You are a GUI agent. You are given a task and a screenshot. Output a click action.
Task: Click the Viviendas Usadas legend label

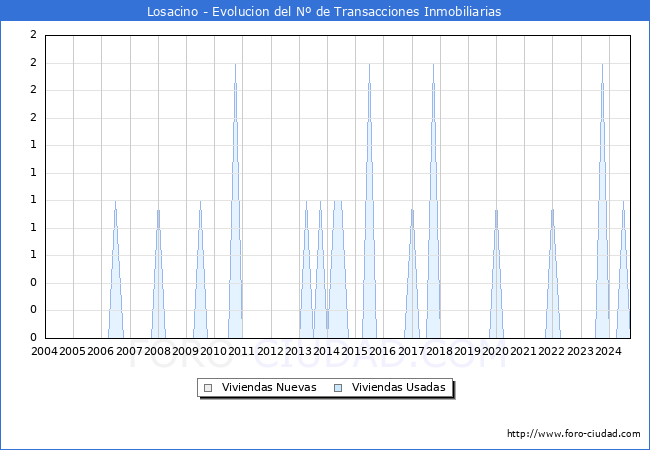click(399, 387)
